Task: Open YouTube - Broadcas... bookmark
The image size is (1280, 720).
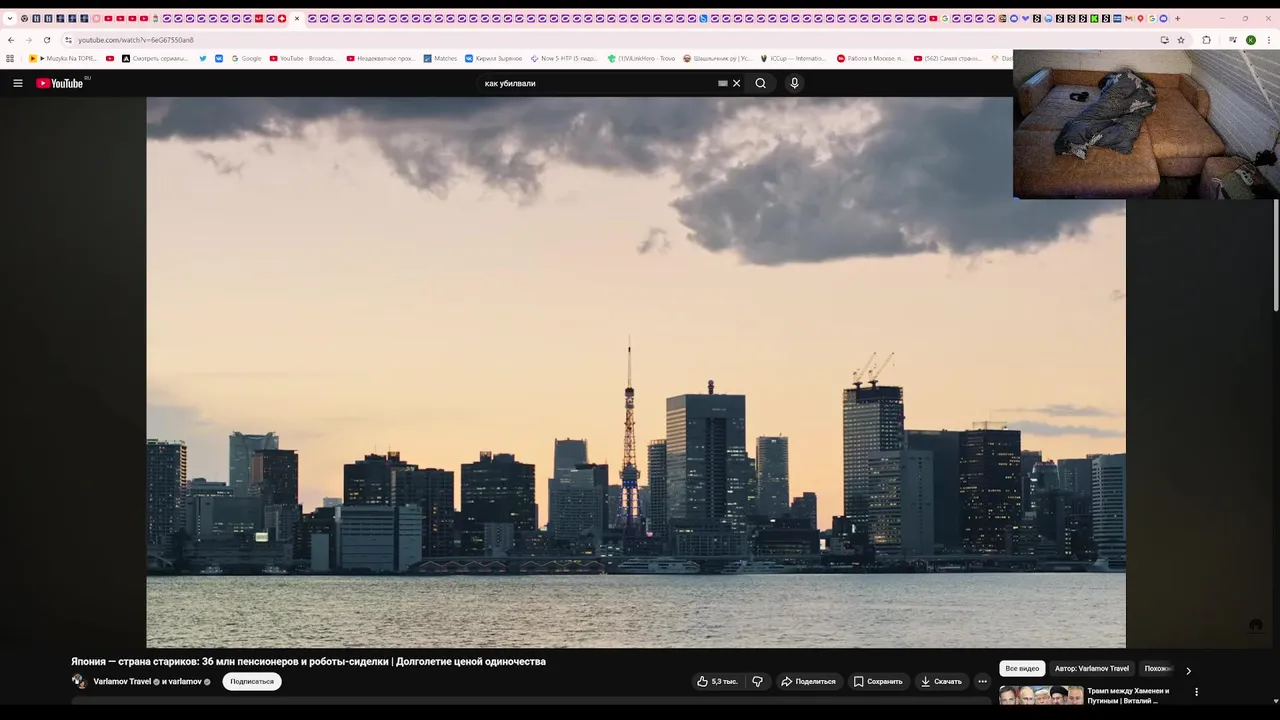Action: [x=303, y=58]
